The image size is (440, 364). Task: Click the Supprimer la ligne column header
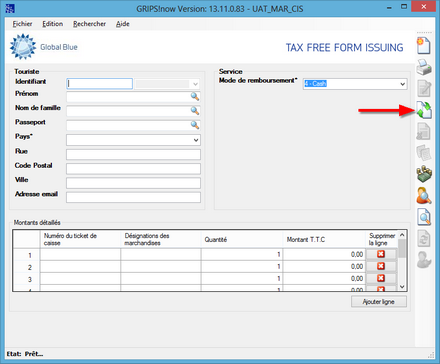pyautogui.click(x=382, y=239)
